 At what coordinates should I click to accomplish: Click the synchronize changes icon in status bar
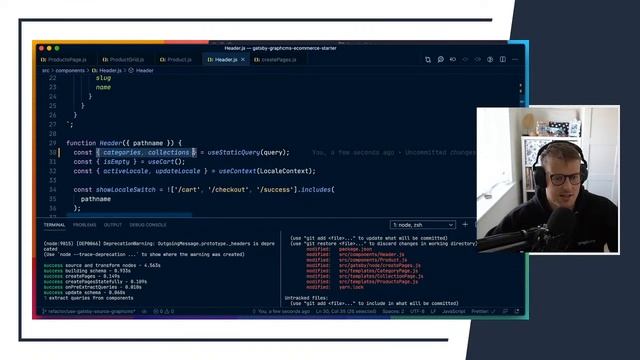(144, 311)
